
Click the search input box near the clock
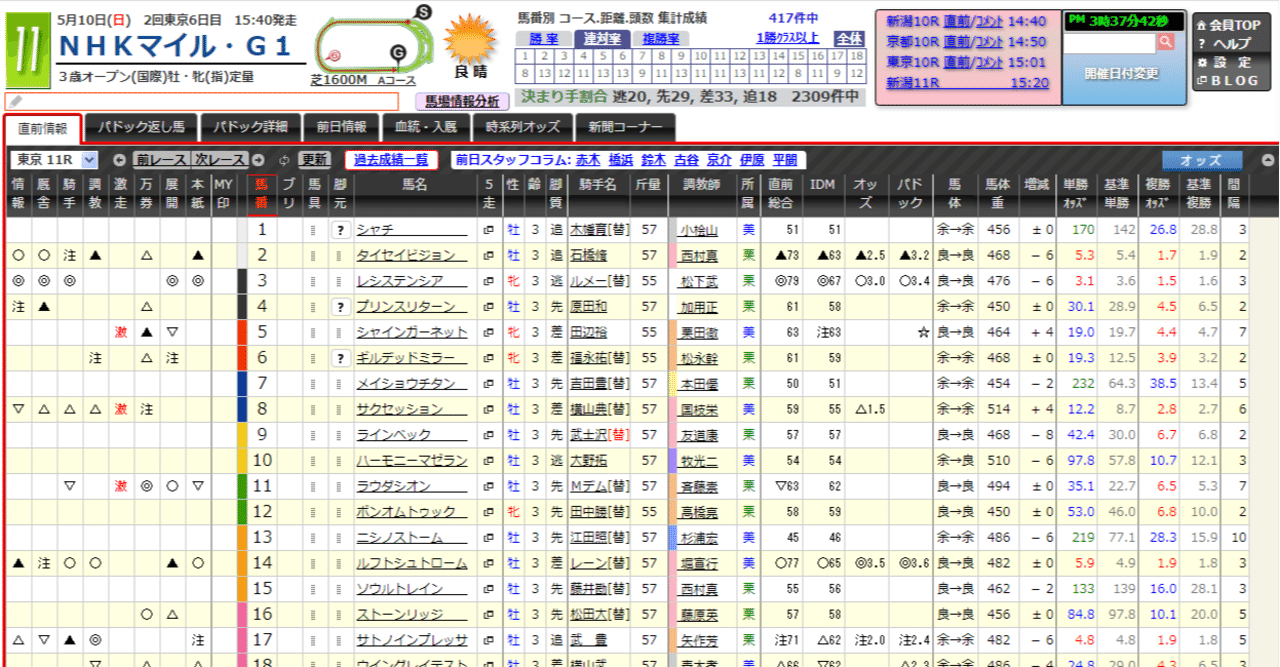tap(1110, 43)
